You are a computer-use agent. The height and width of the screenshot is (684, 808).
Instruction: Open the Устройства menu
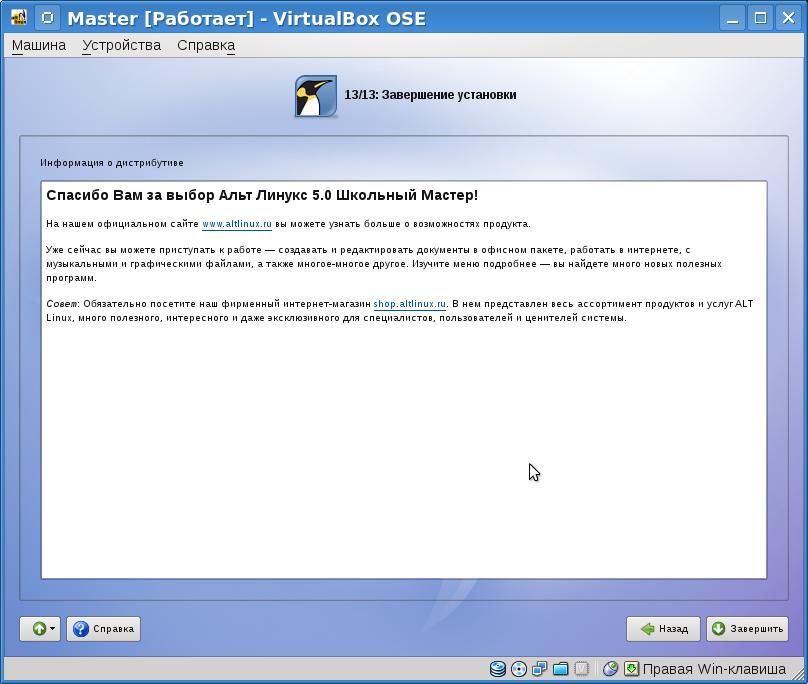[121, 45]
